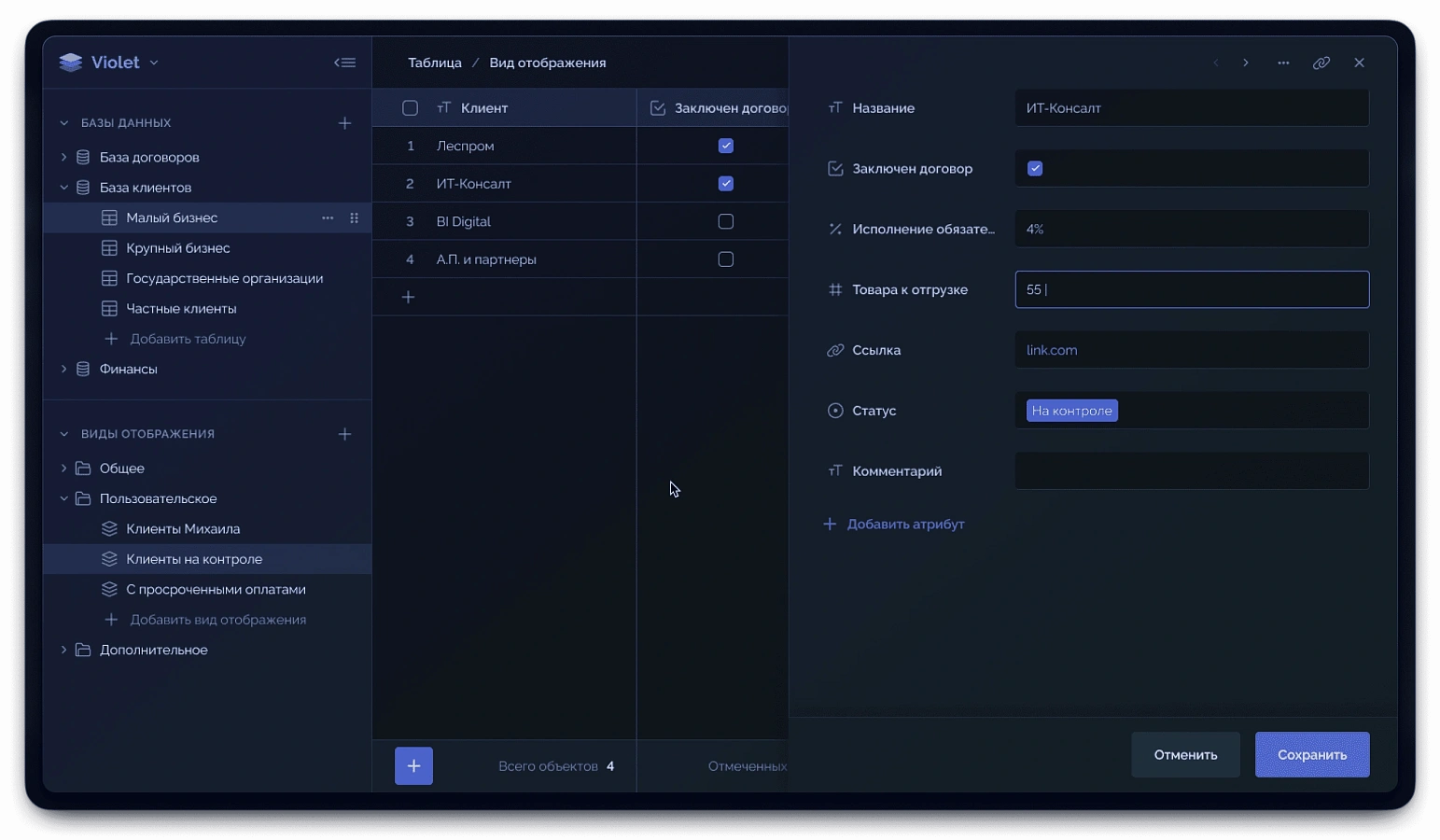
Task: Select the Клиенты на контроле view
Action: 207,559
